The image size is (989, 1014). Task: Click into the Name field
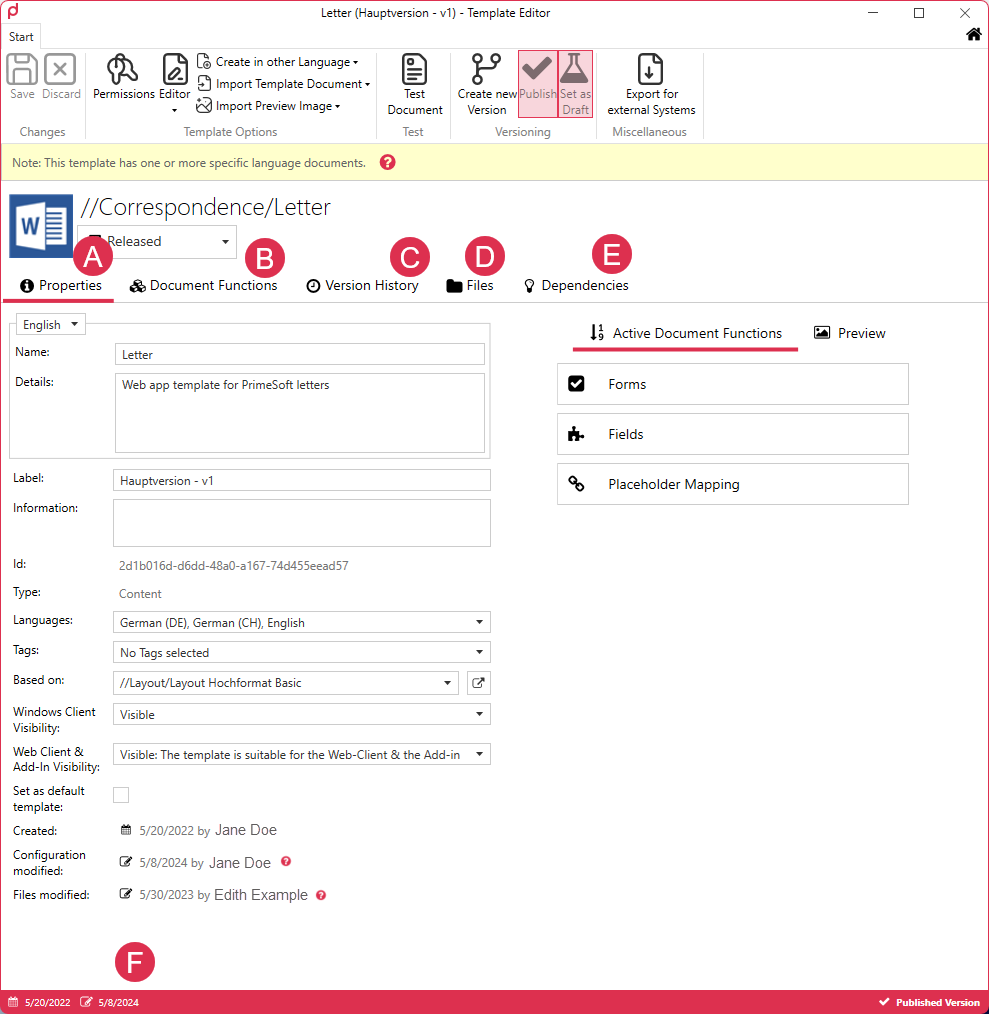click(x=300, y=354)
